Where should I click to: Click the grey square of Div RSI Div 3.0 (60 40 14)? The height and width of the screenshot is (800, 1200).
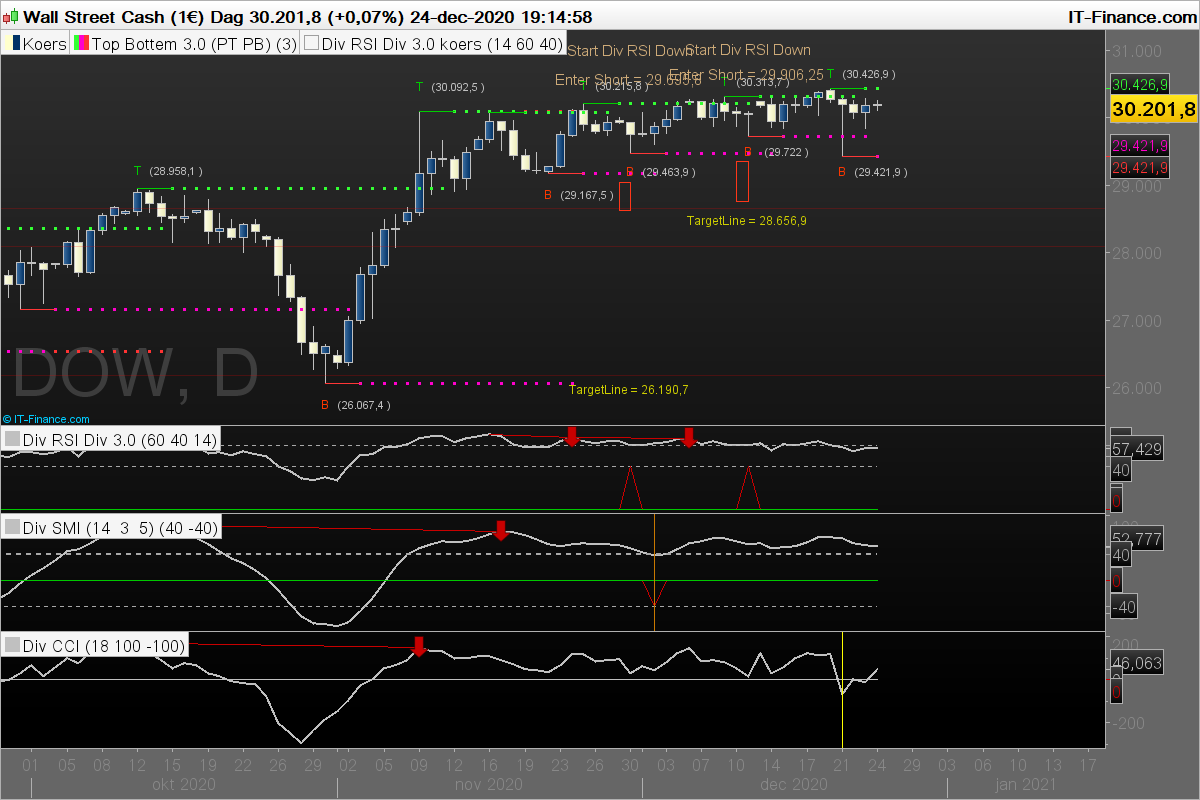click(12, 439)
